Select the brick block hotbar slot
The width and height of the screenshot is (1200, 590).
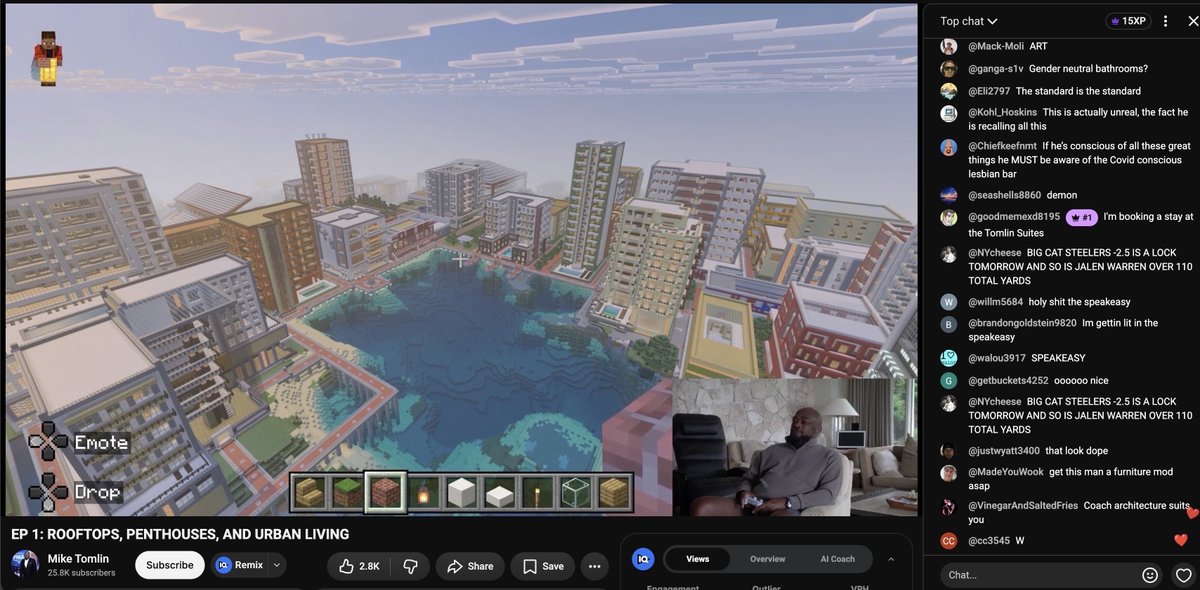point(384,492)
